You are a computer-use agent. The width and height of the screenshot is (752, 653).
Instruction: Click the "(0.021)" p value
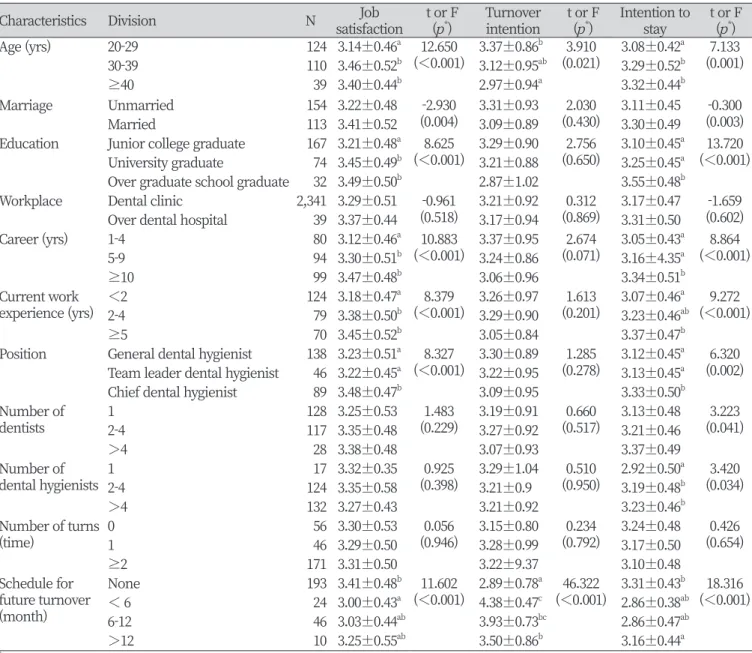click(581, 64)
